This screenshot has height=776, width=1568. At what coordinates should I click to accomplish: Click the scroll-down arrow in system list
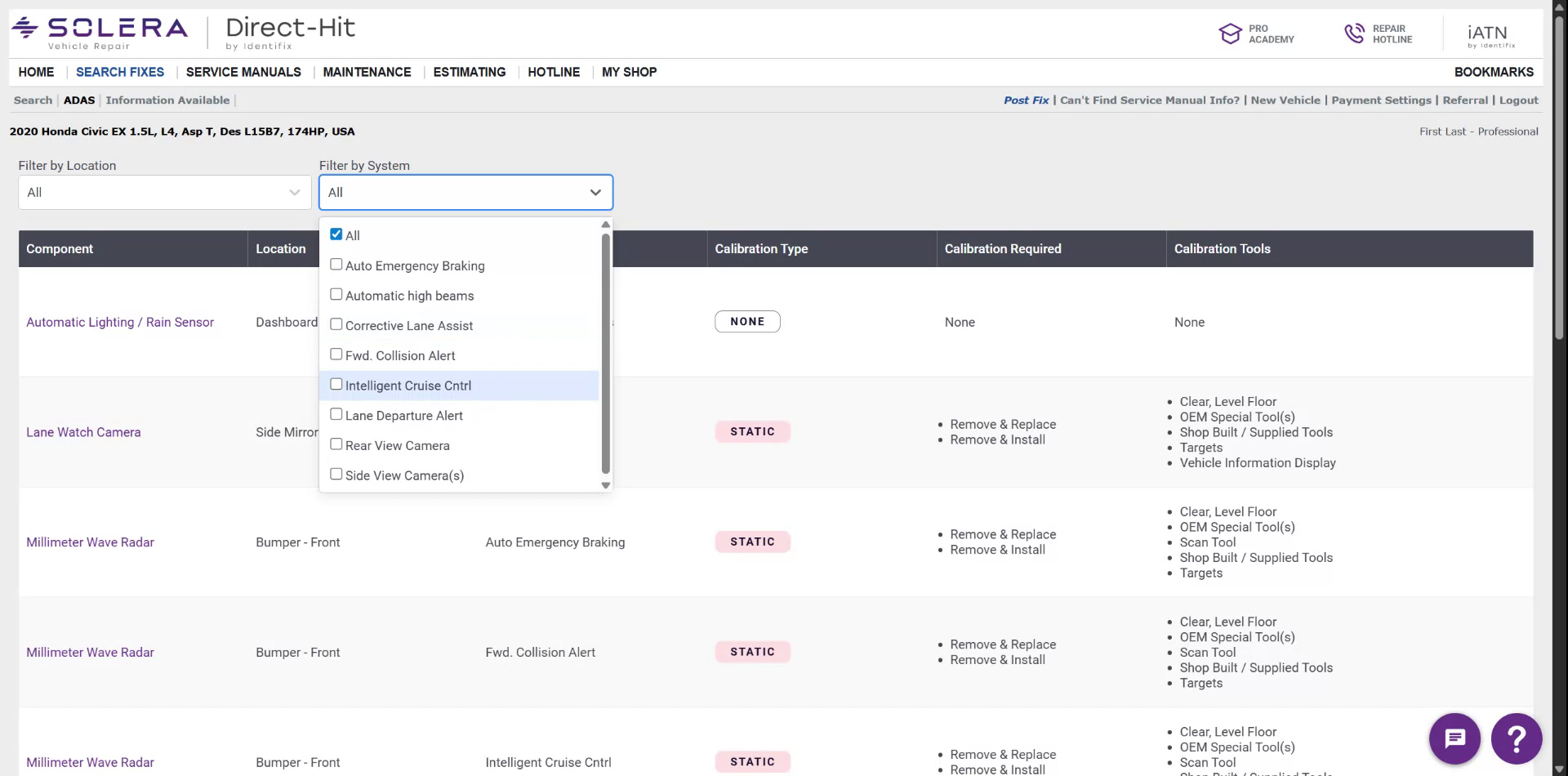(x=605, y=484)
